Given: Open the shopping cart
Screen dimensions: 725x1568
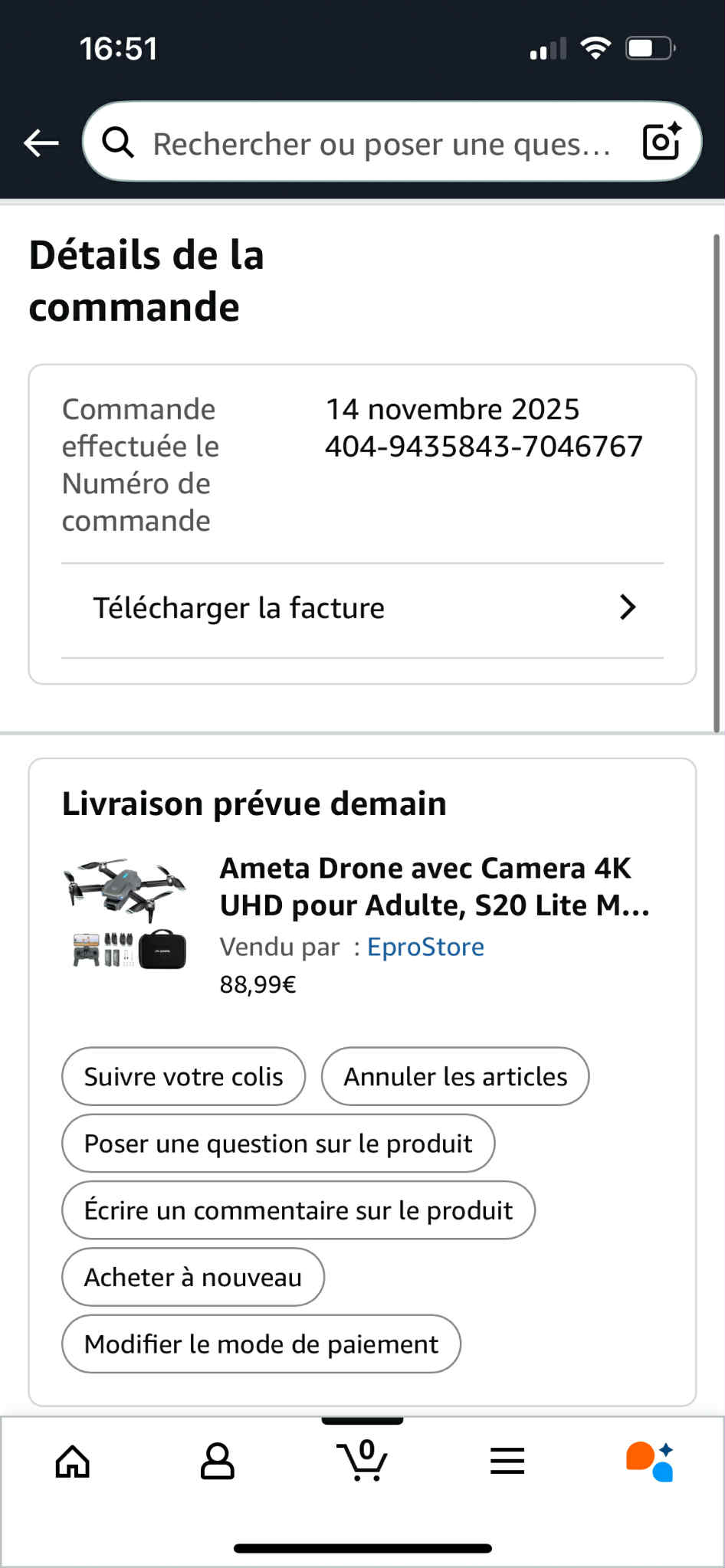Looking at the screenshot, I should (x=362, y=1460).
